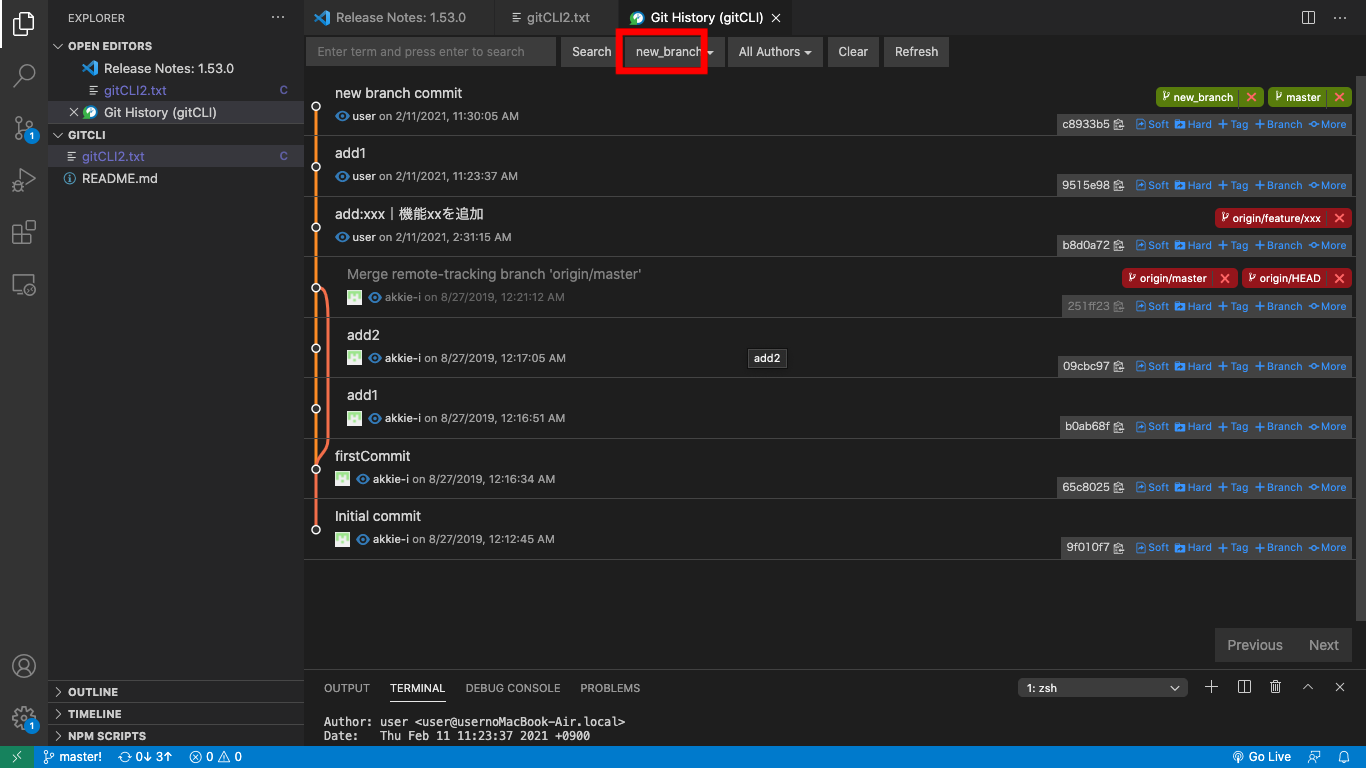Remove the origin/feature/xxx label
This screenshot has height=768, width=1366.
pos(1340,218)
